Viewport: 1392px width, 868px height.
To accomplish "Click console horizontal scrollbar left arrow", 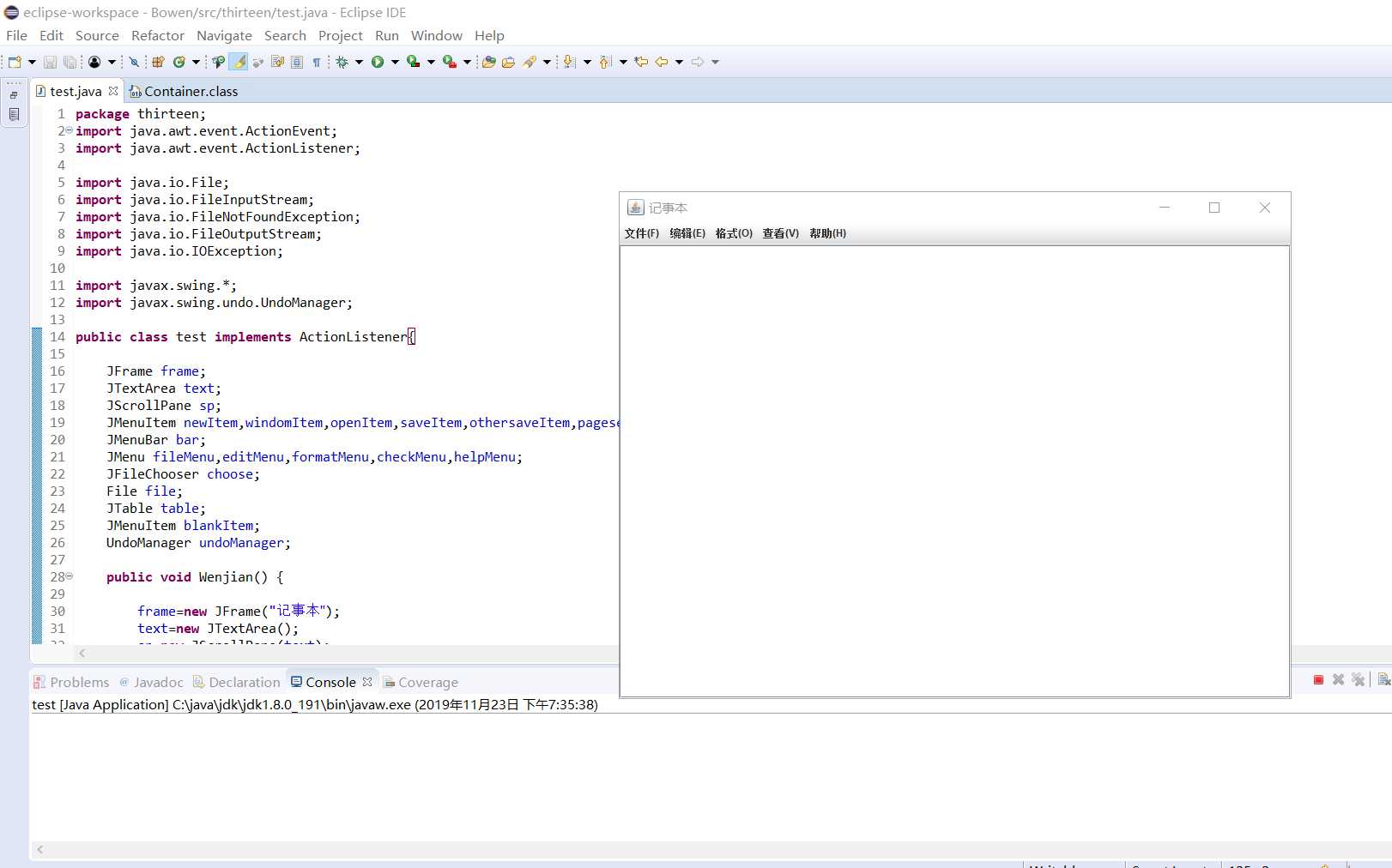I will pyautogui.click(x=39, y=849).
